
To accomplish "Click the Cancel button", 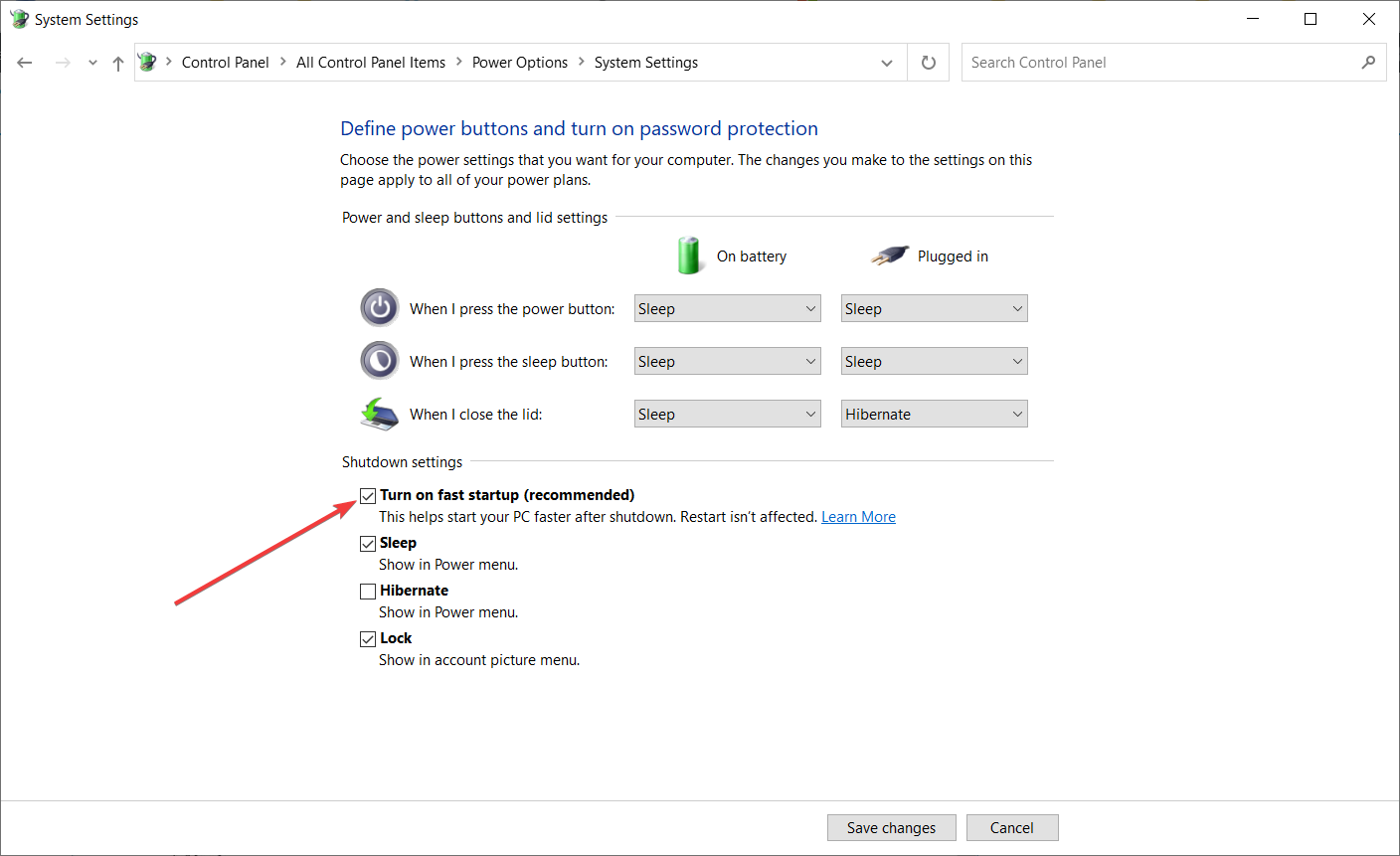I will pyautogui.click(x=1012, y=827).
